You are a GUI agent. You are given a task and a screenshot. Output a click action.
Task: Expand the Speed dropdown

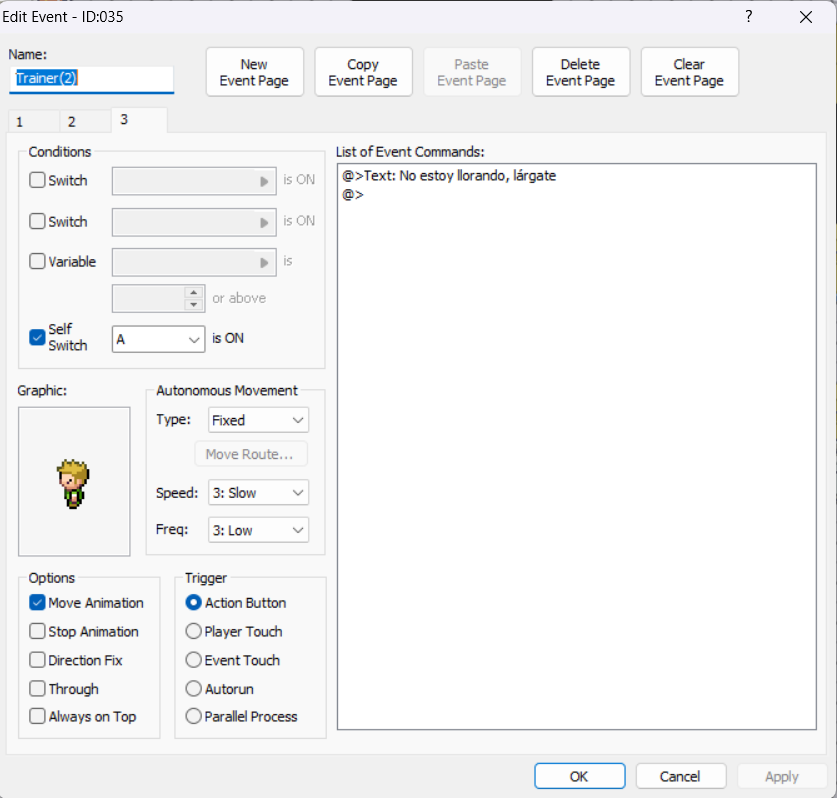(x=258, y=493)
